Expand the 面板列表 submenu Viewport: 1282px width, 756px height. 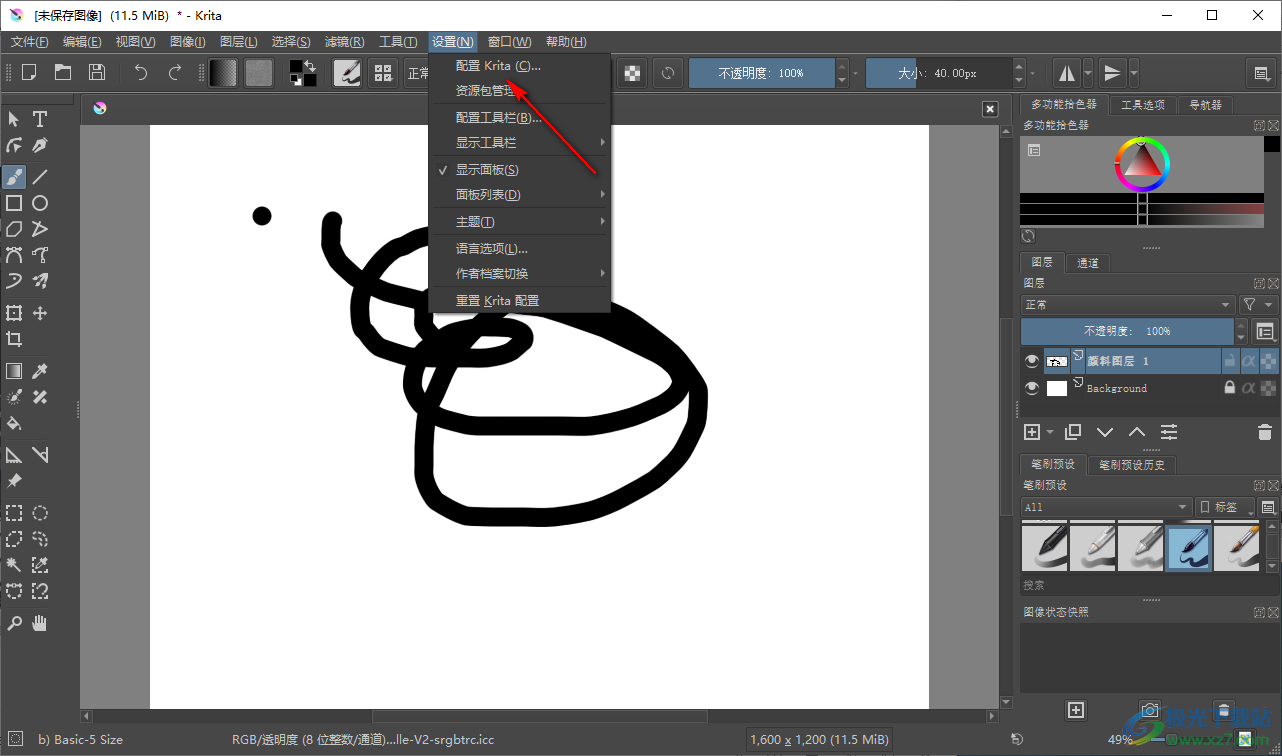[x=519, y=195]
